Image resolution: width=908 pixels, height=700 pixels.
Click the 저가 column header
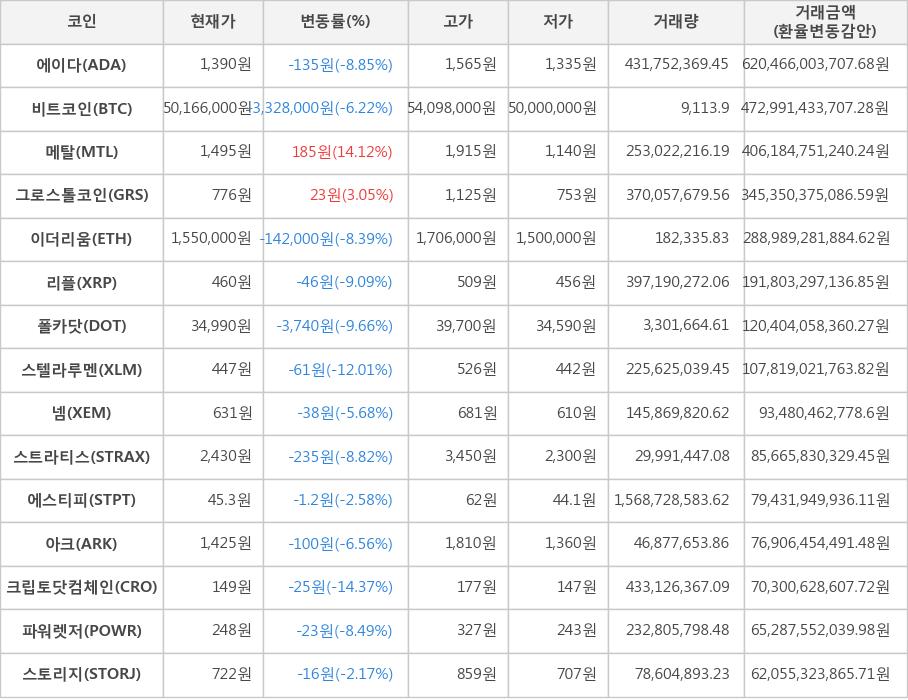pos(558,21)
